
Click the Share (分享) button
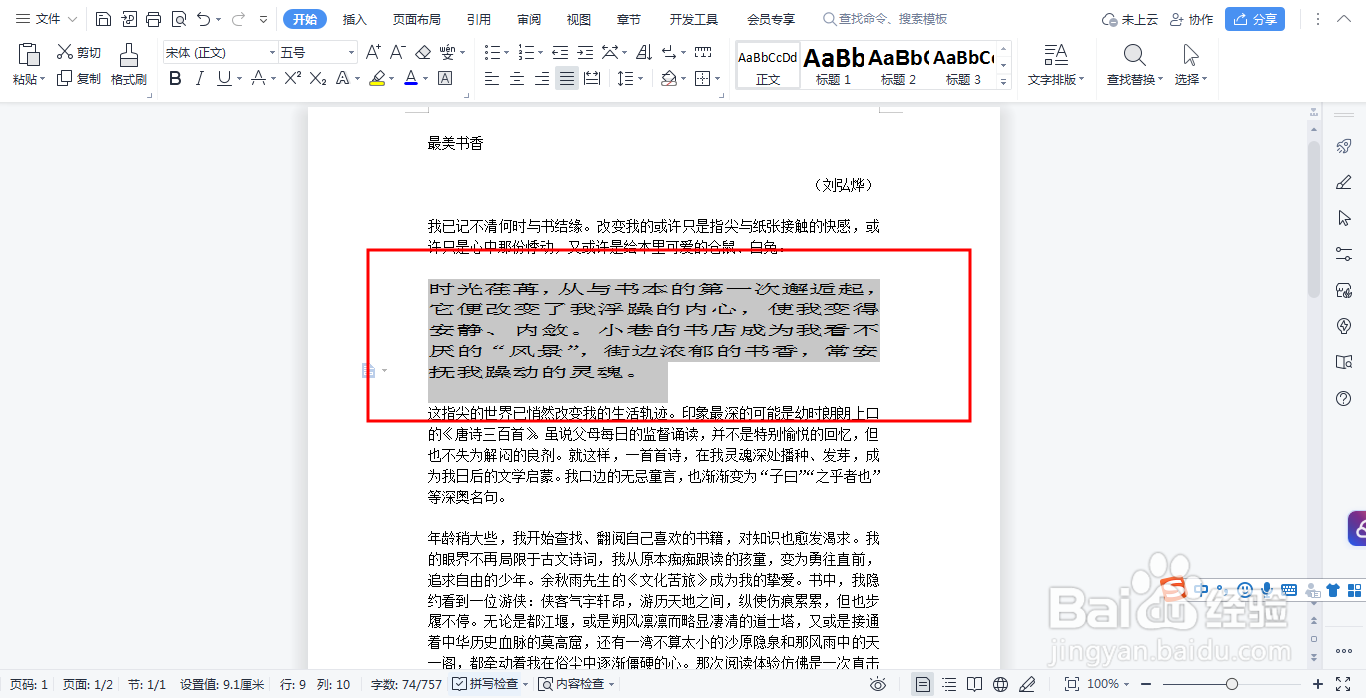coord(1255,19)
